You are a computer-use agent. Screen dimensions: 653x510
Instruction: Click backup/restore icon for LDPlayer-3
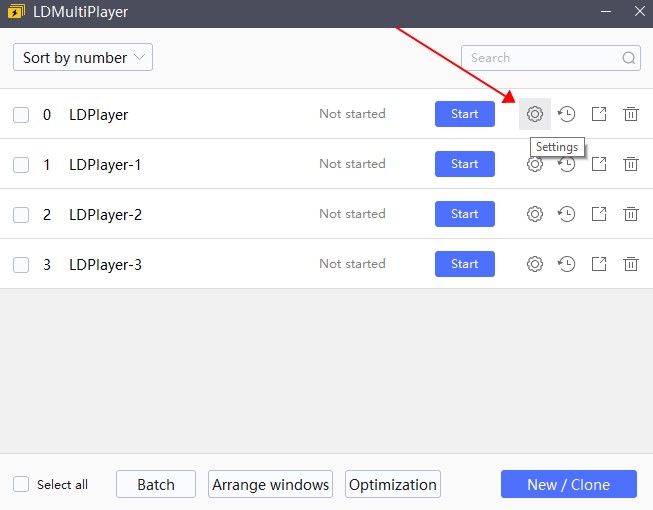[x=567, y=264]
